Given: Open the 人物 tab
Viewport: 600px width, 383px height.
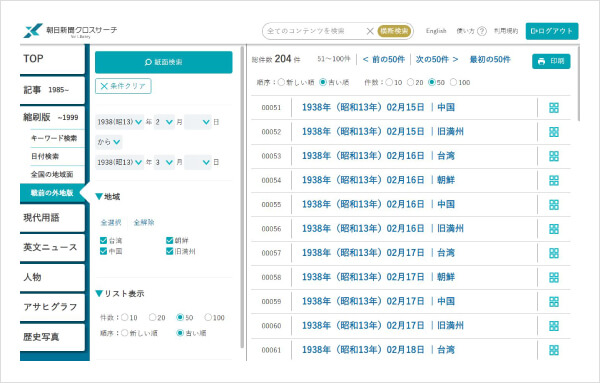Looking at the screenshot, I should click(52, 277).
